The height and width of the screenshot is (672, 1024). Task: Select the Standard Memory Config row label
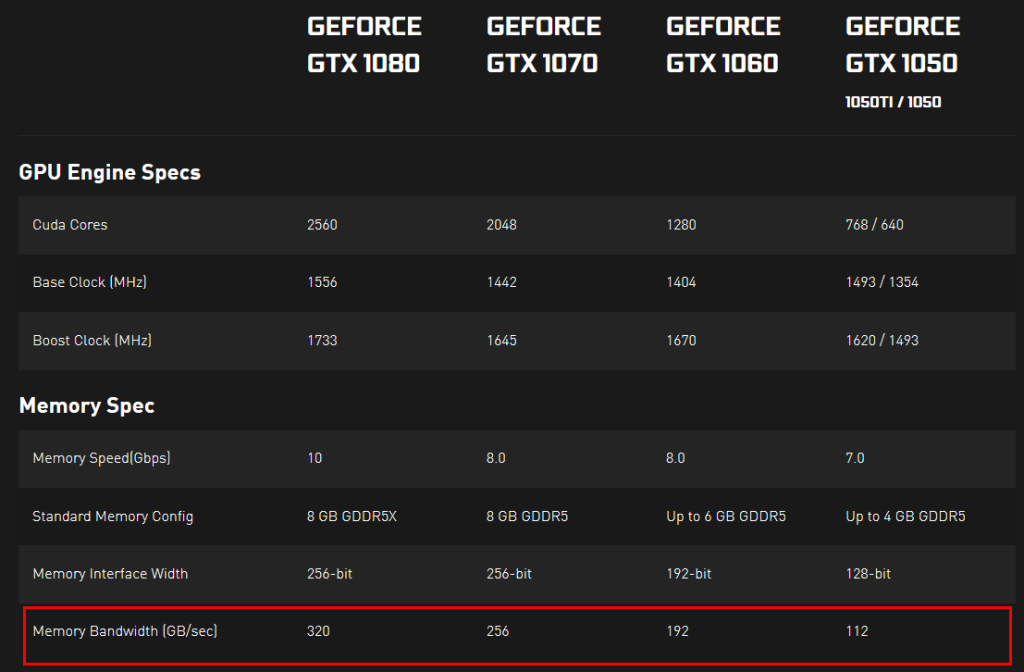pos(113,517)
